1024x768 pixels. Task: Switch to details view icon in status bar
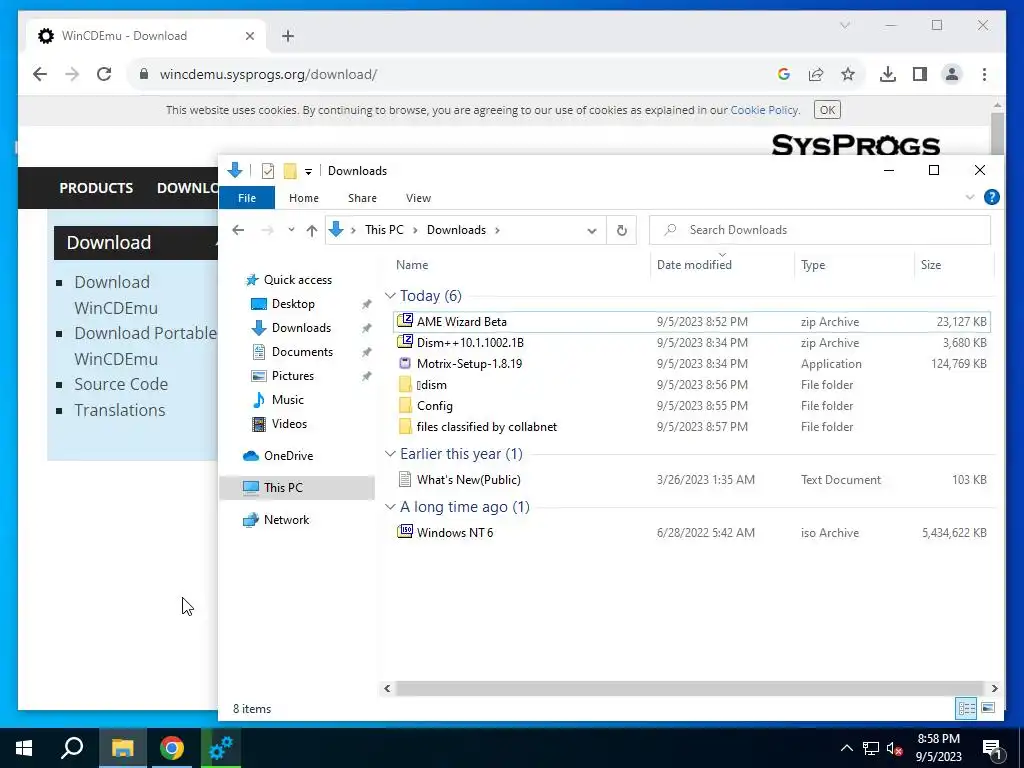pos(967,708)
